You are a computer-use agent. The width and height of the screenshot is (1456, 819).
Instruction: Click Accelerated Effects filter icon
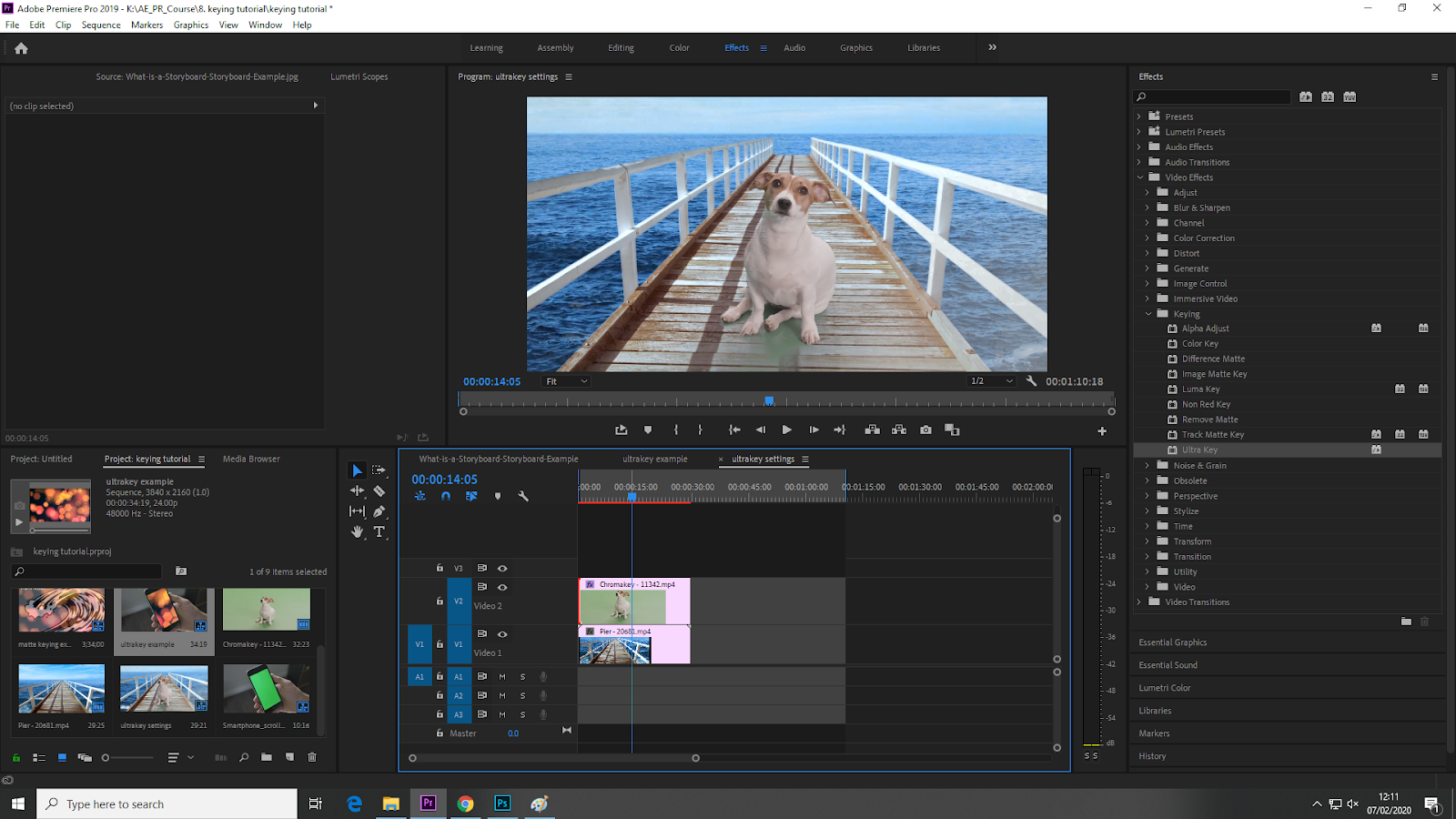[x=1306, y=96]
